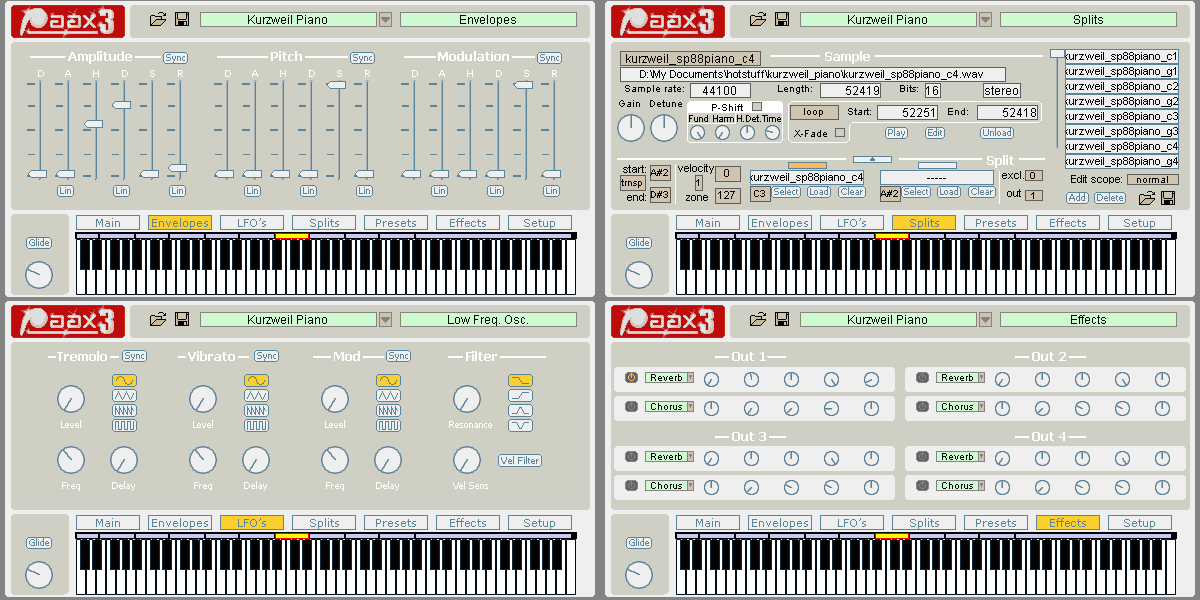Collapse Split section with the up-arrow button
This screenshot has height=600, width=1200.
(872, 158)
